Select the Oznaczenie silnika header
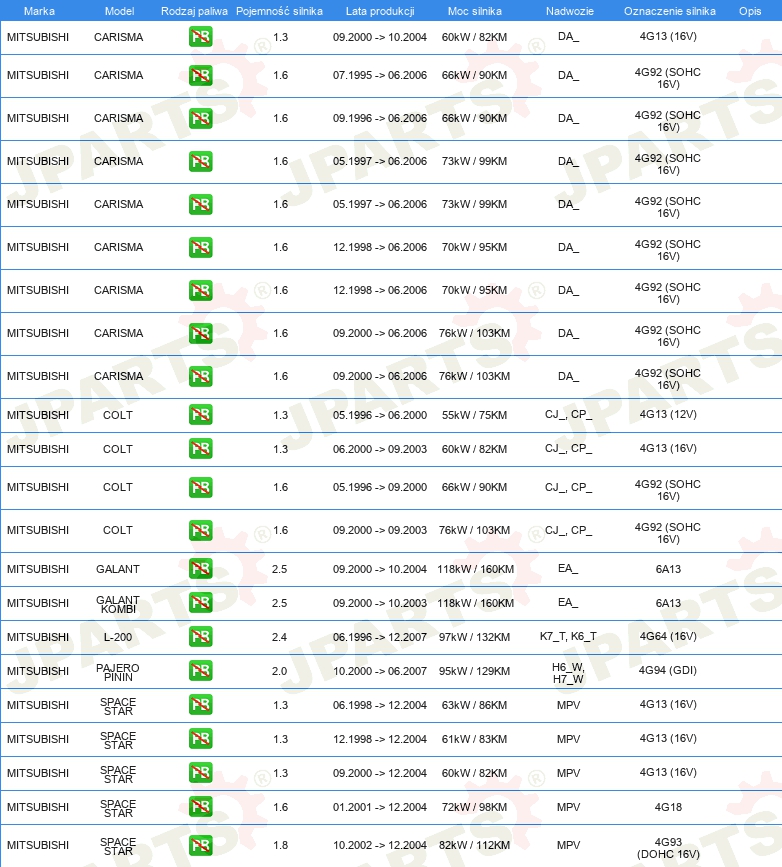The image size is (782, 867). click(670, 11)
